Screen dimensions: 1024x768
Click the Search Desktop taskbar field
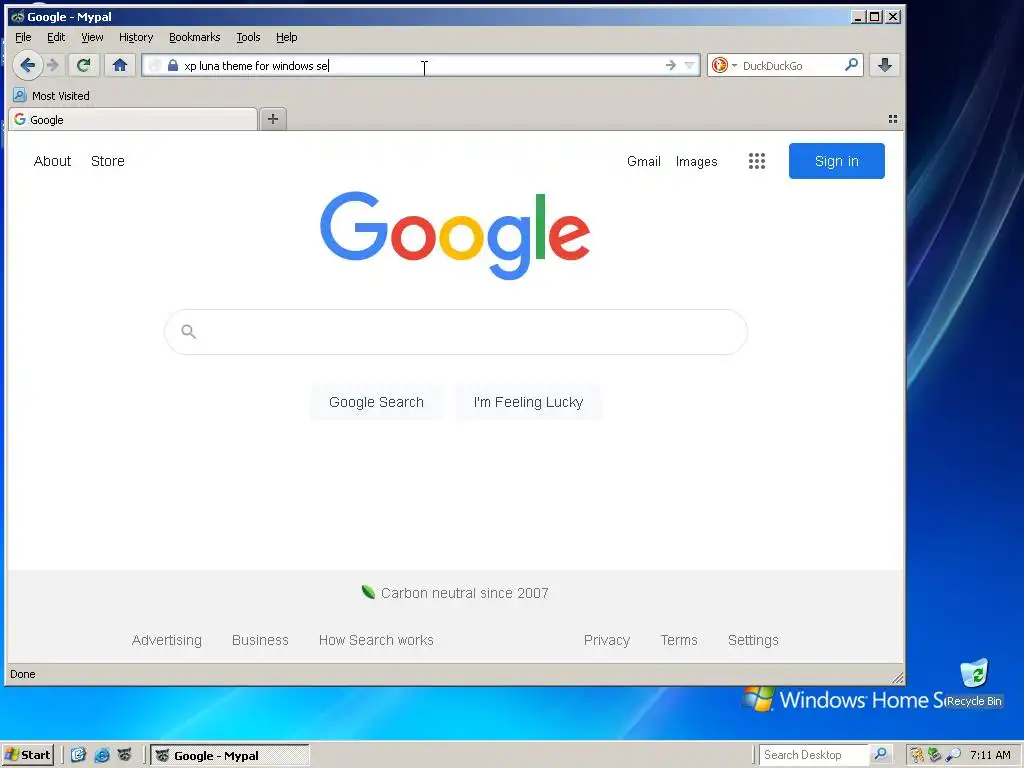814,755
